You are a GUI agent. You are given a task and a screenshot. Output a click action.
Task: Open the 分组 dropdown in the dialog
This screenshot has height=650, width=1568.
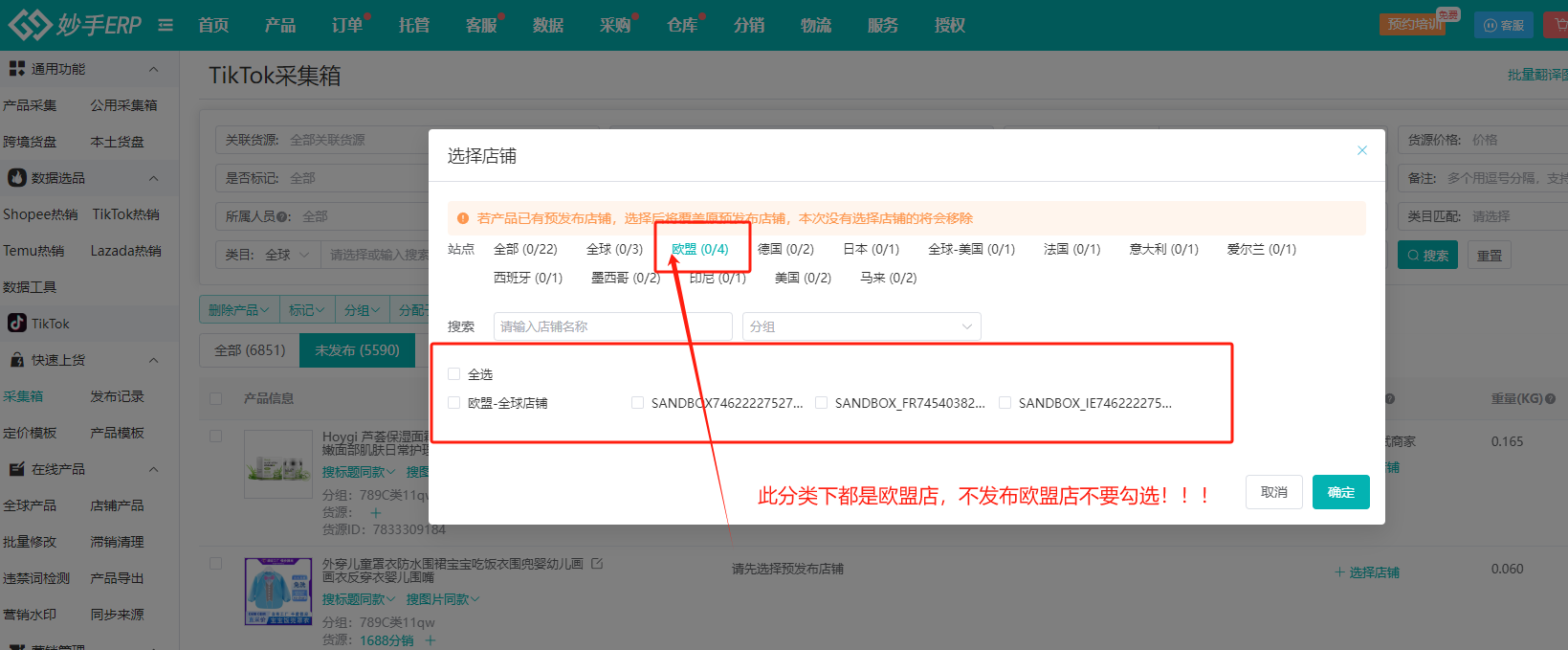point(862,326)
